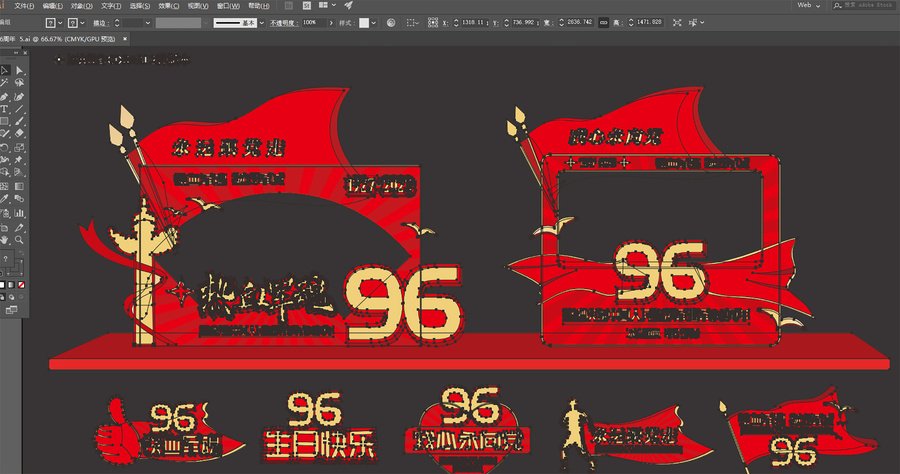Open the 文件(F) menu
This screenshot has width=900, height=474.
point(24,6)
